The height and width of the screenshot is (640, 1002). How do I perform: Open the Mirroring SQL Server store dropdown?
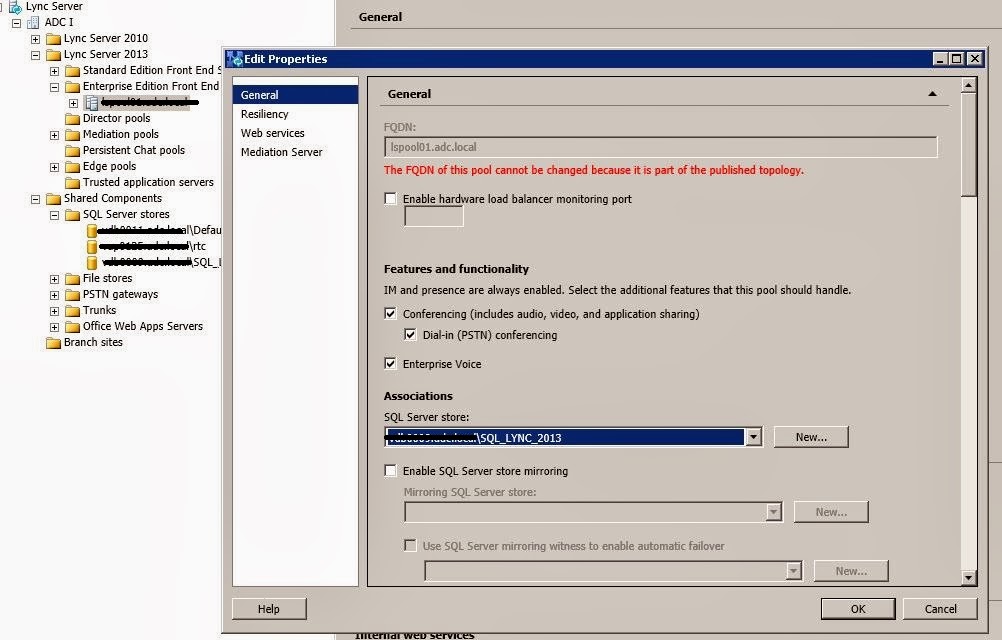pos(774,512)
